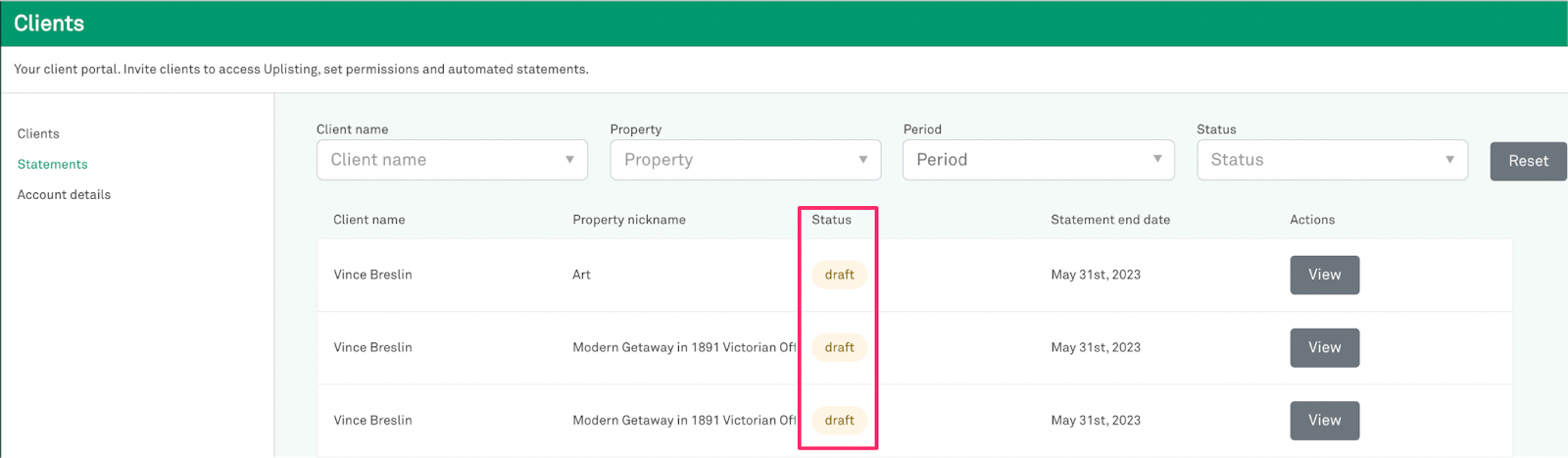Click the Art property nickname cell
The width and height of the screenshot is (1568, 458).
(581, 275)
